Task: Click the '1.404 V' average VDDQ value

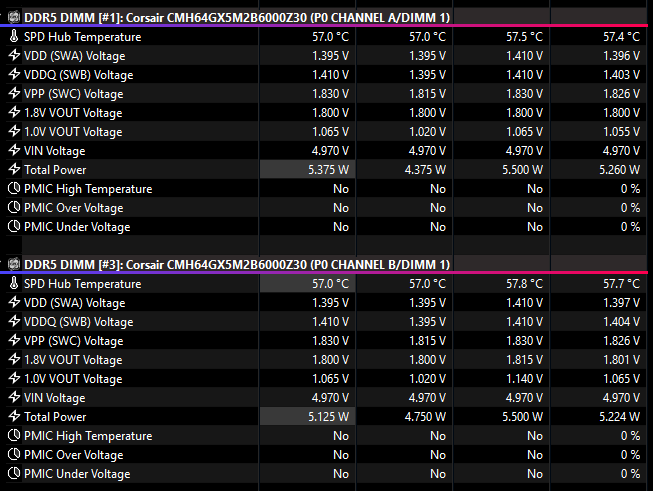Action: (x=621, y=322)
